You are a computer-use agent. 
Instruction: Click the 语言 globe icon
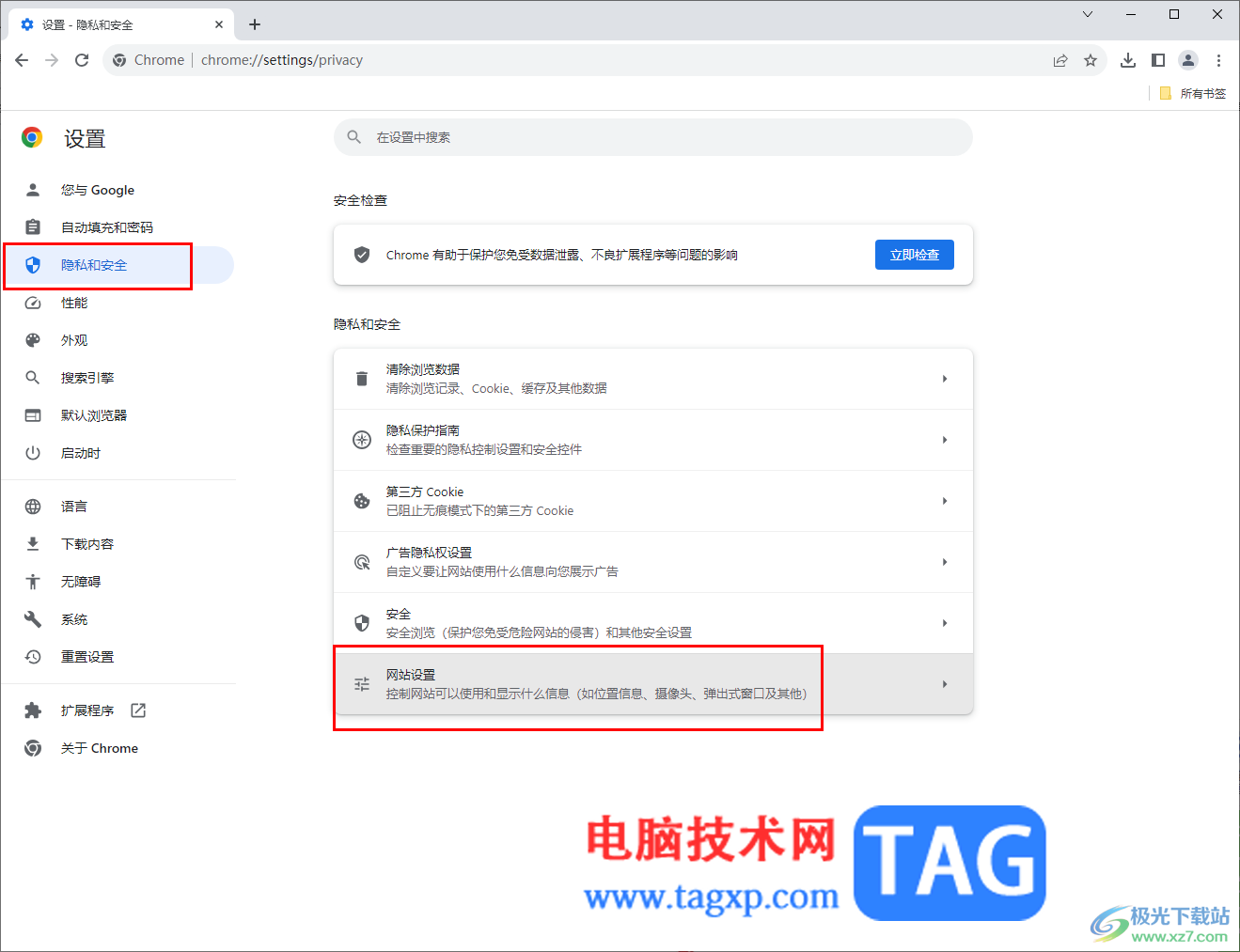pyautogui.click(x=33, y=507)
